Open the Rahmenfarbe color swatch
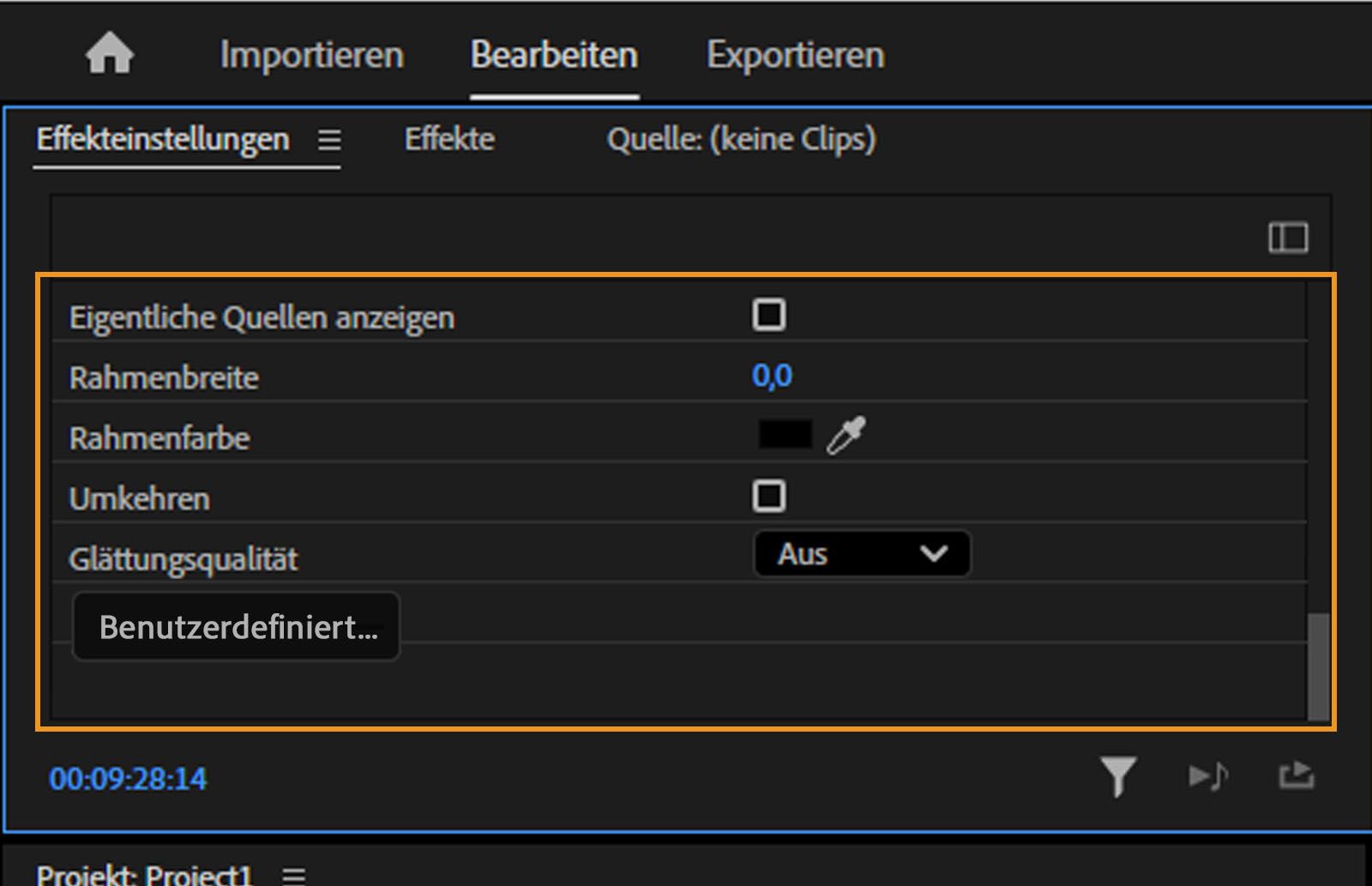Viewport: 1372px width, 886px height. (x=785, y=434)
